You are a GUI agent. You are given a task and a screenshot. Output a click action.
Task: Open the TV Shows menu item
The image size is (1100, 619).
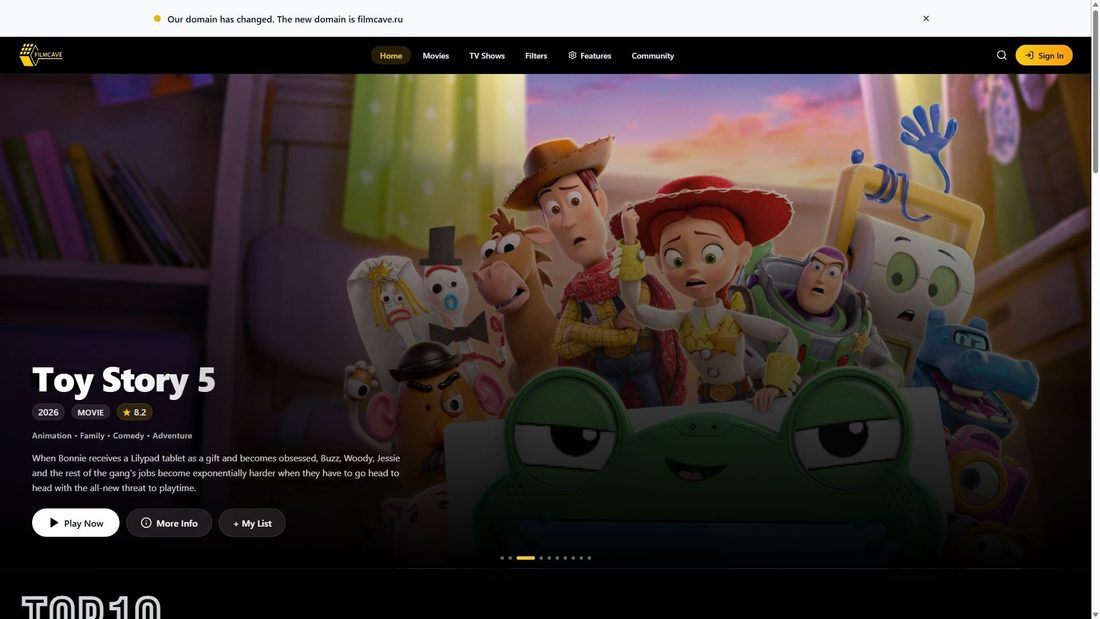coord(487,55)
